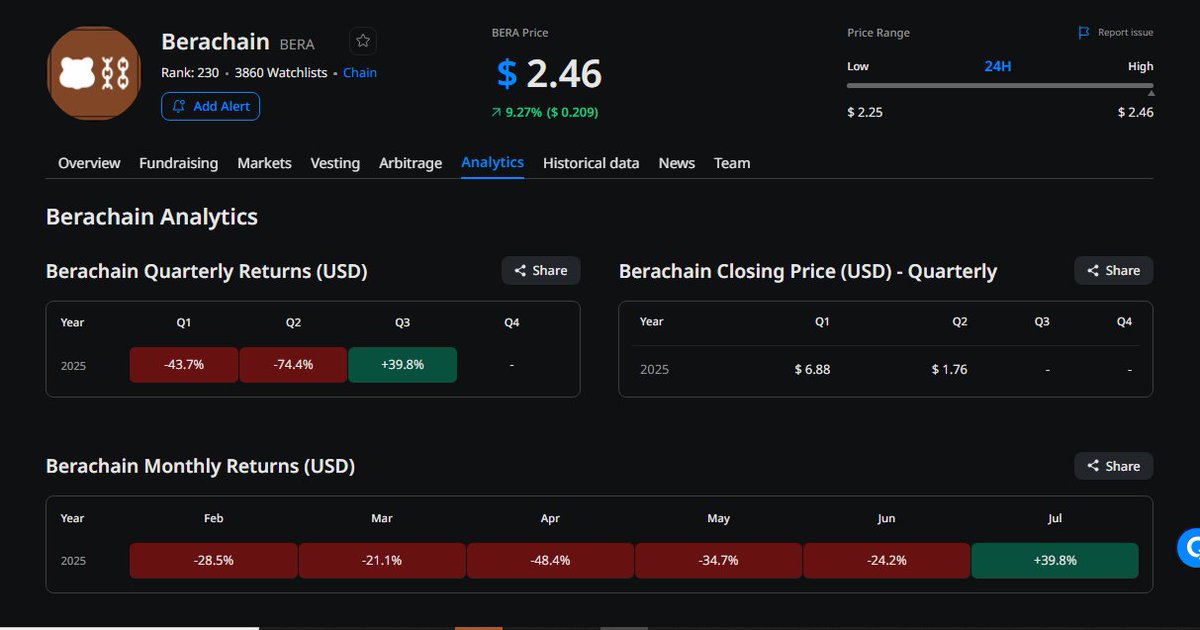
Task: Click the Jul +39.8% monthly cell
Action: tap(1055, 560)
